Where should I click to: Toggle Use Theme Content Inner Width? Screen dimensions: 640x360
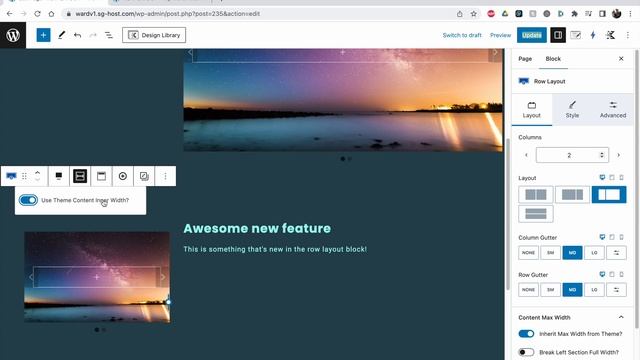[28, 200]
